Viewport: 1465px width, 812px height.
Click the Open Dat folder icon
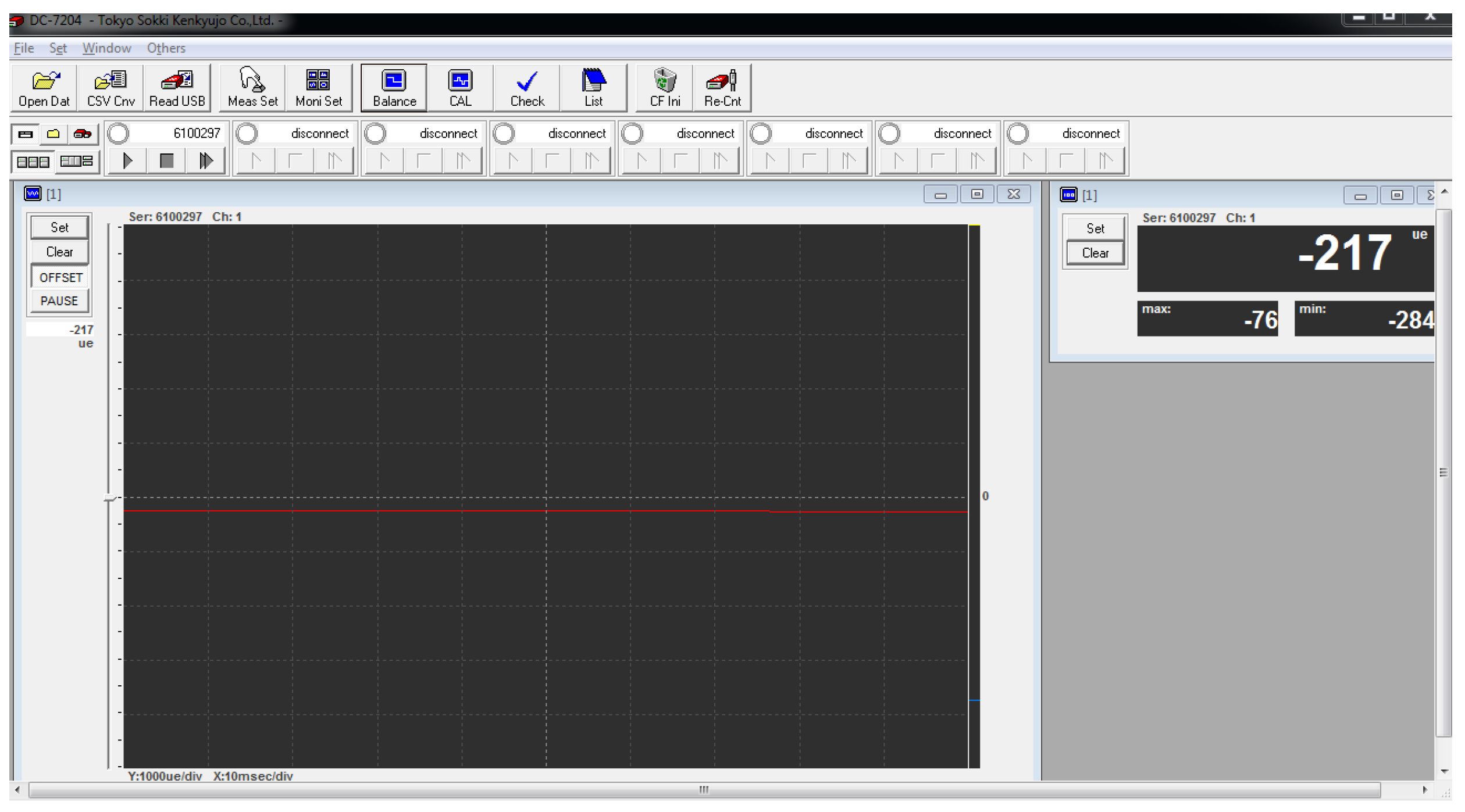click(x=44, y=87)
